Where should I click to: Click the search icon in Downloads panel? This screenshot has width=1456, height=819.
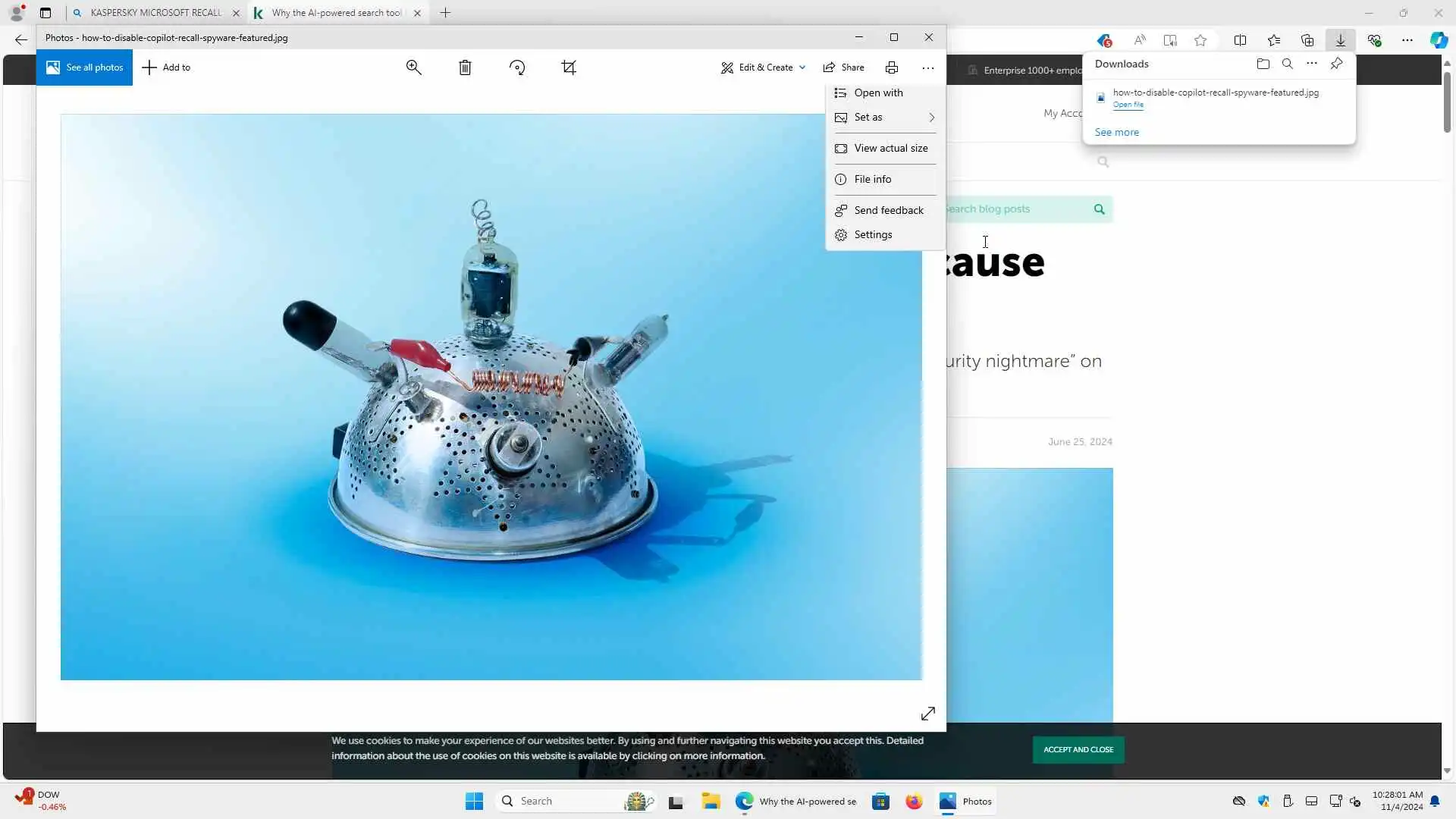click(x=1287, y=64)
